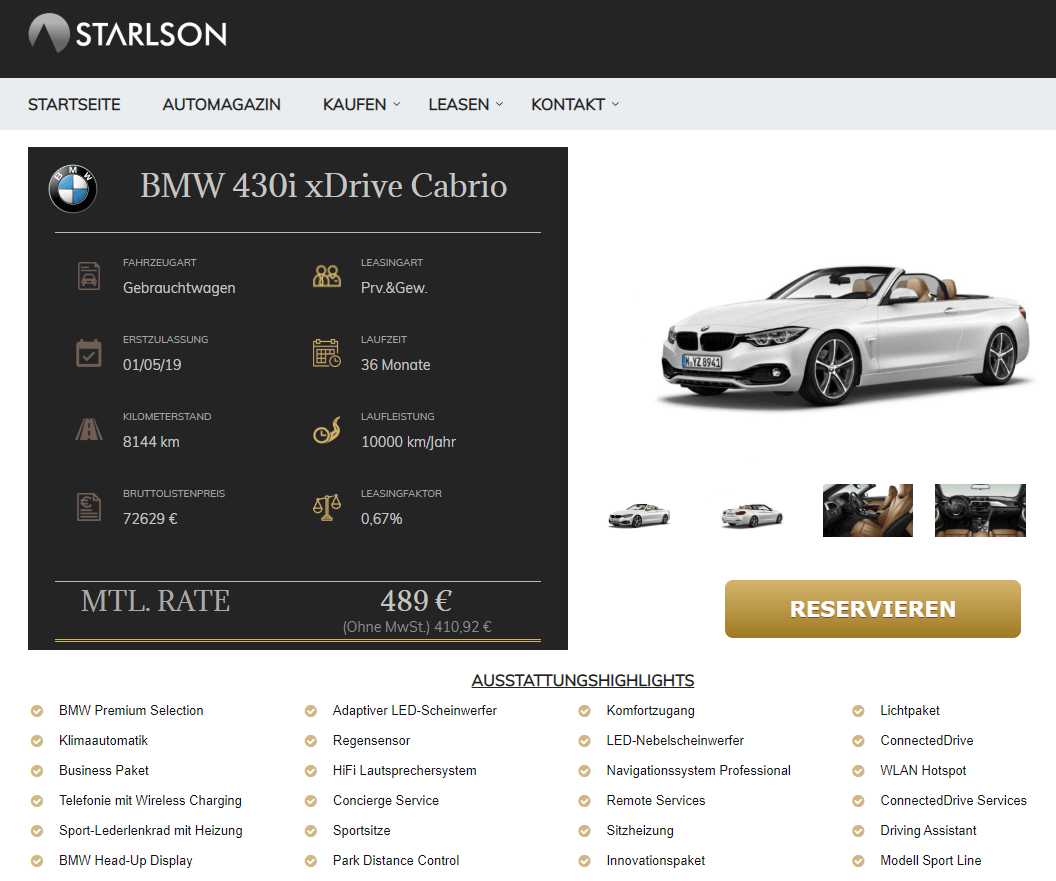
Task: Click the BMW Head-Up Display item
Action: (126, 860)
